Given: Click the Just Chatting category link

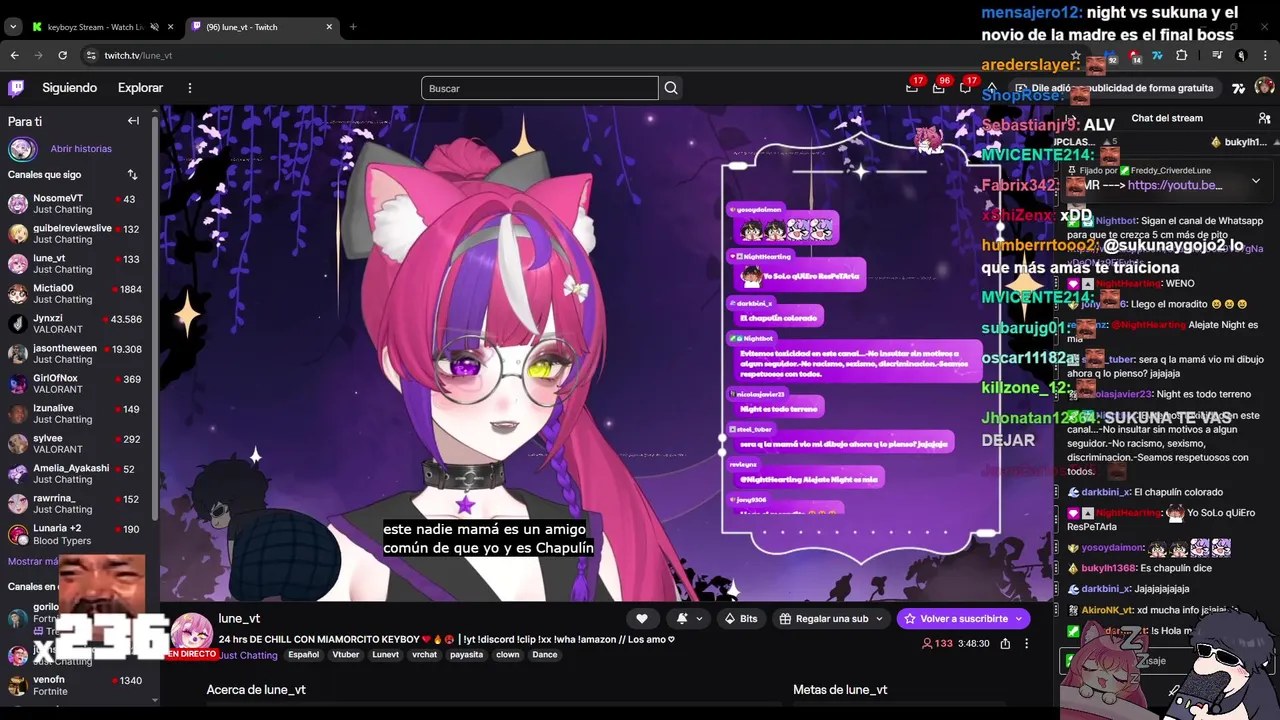Looking at the screenshot, I should [248, 656].
